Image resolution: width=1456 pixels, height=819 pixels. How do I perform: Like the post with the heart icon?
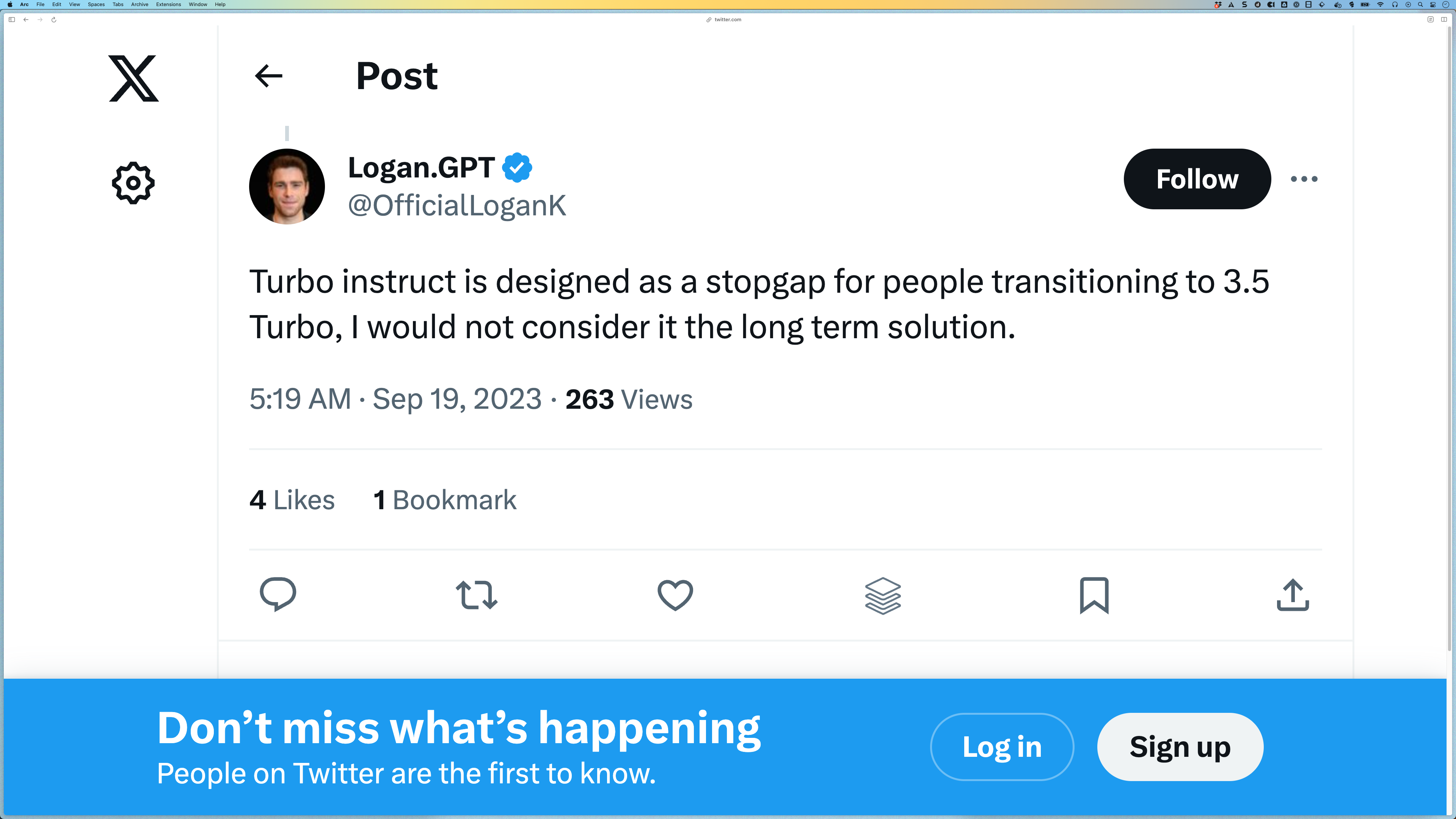pyautogui.click(x=675, y=595)
